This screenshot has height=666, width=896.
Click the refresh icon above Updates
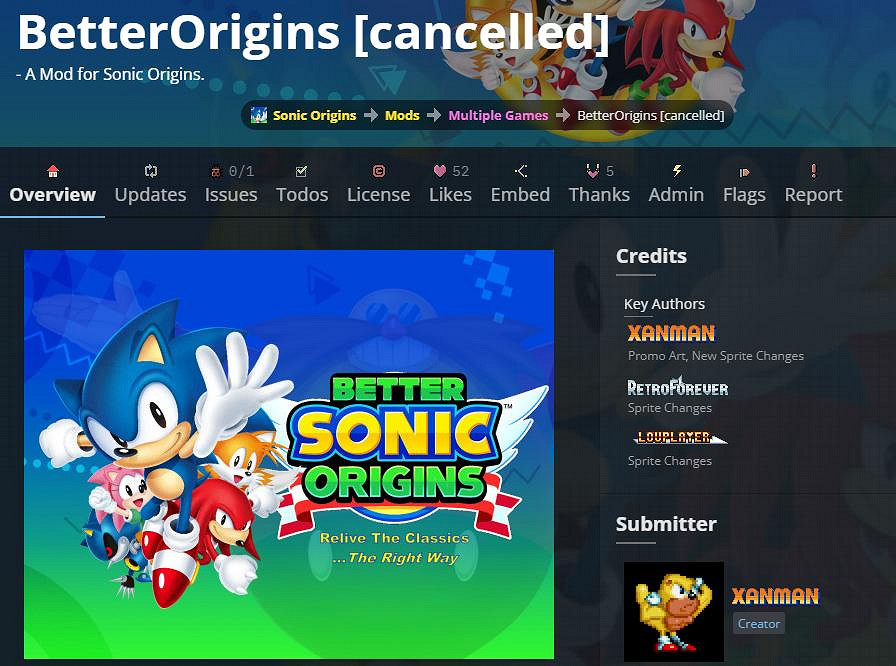click(150, 171)
